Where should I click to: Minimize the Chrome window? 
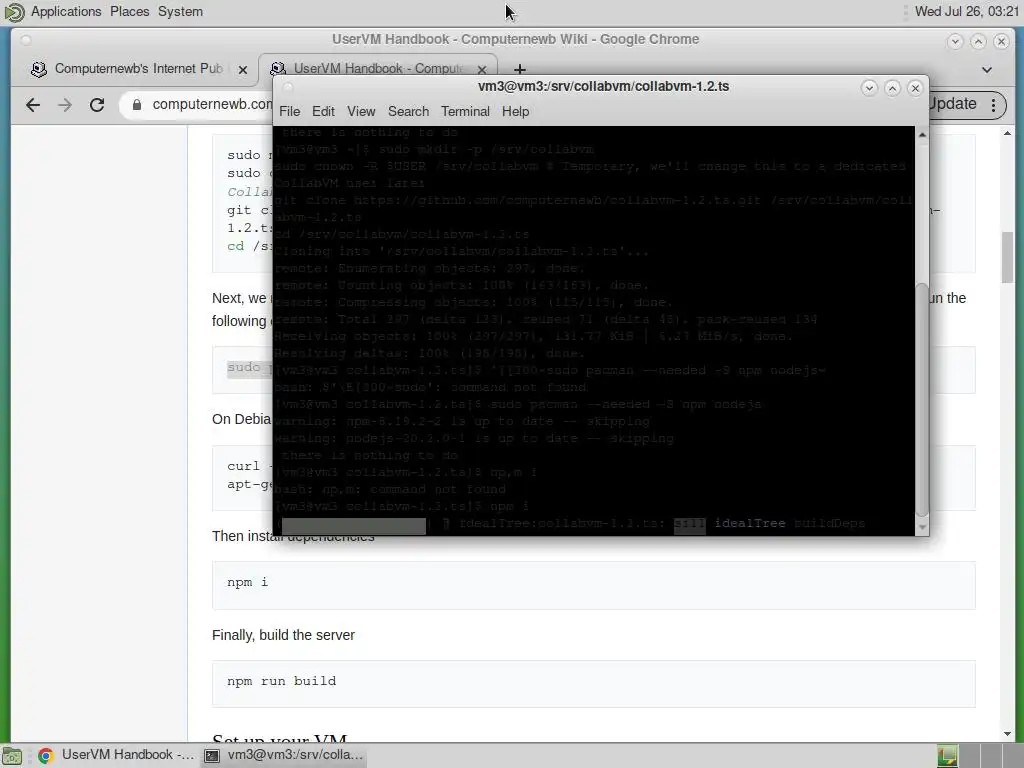955,41
